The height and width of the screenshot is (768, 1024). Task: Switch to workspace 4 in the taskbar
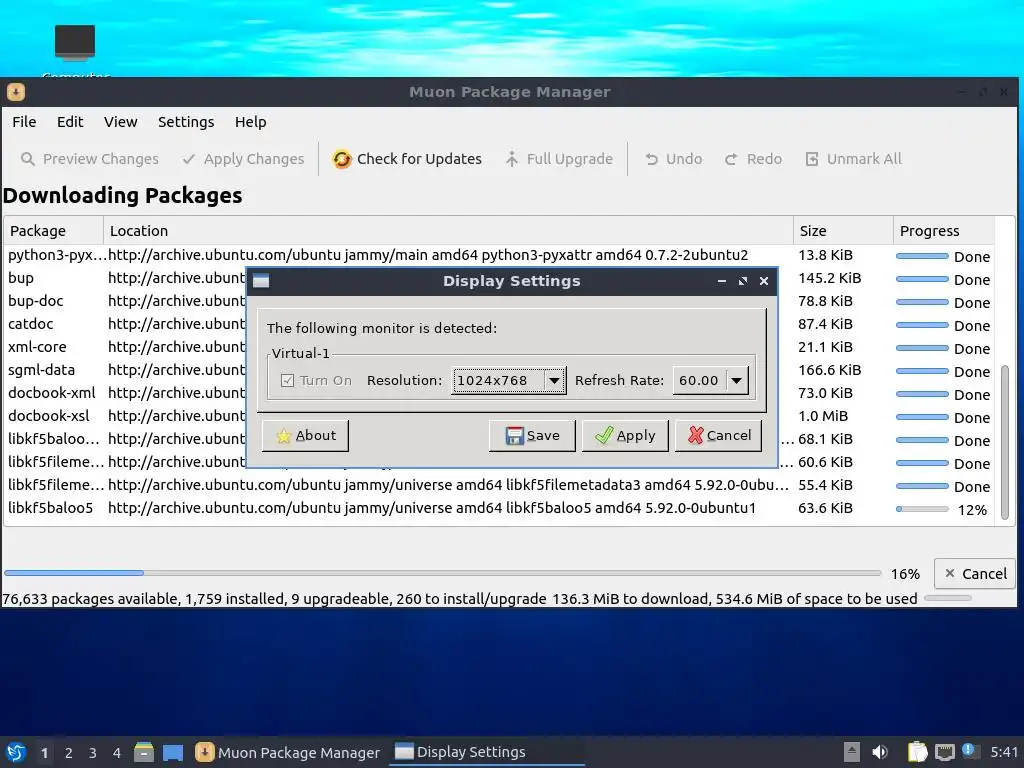pos(117,753)
